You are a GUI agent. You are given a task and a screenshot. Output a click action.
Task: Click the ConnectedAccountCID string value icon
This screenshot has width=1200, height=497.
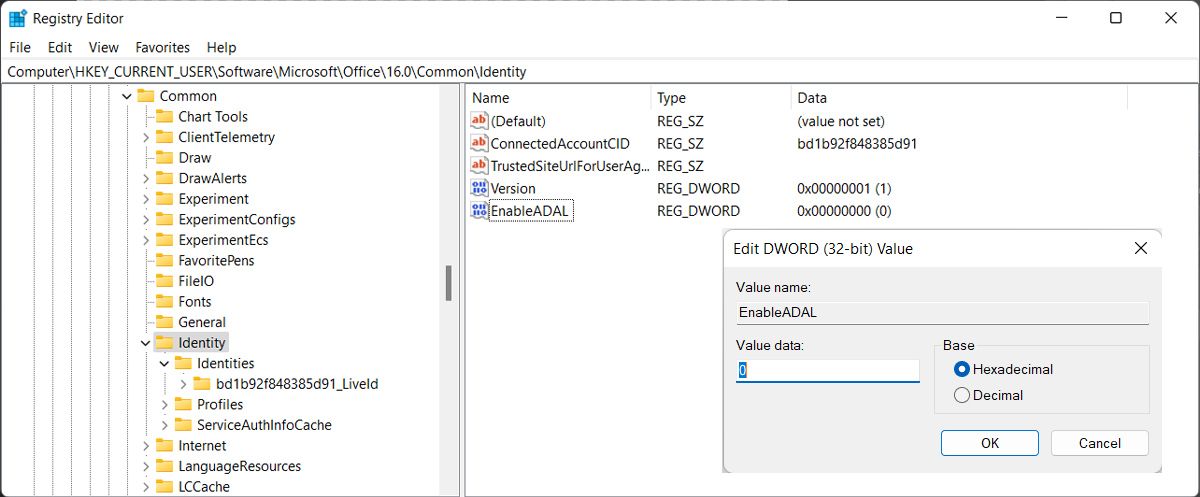click(479, 143)
